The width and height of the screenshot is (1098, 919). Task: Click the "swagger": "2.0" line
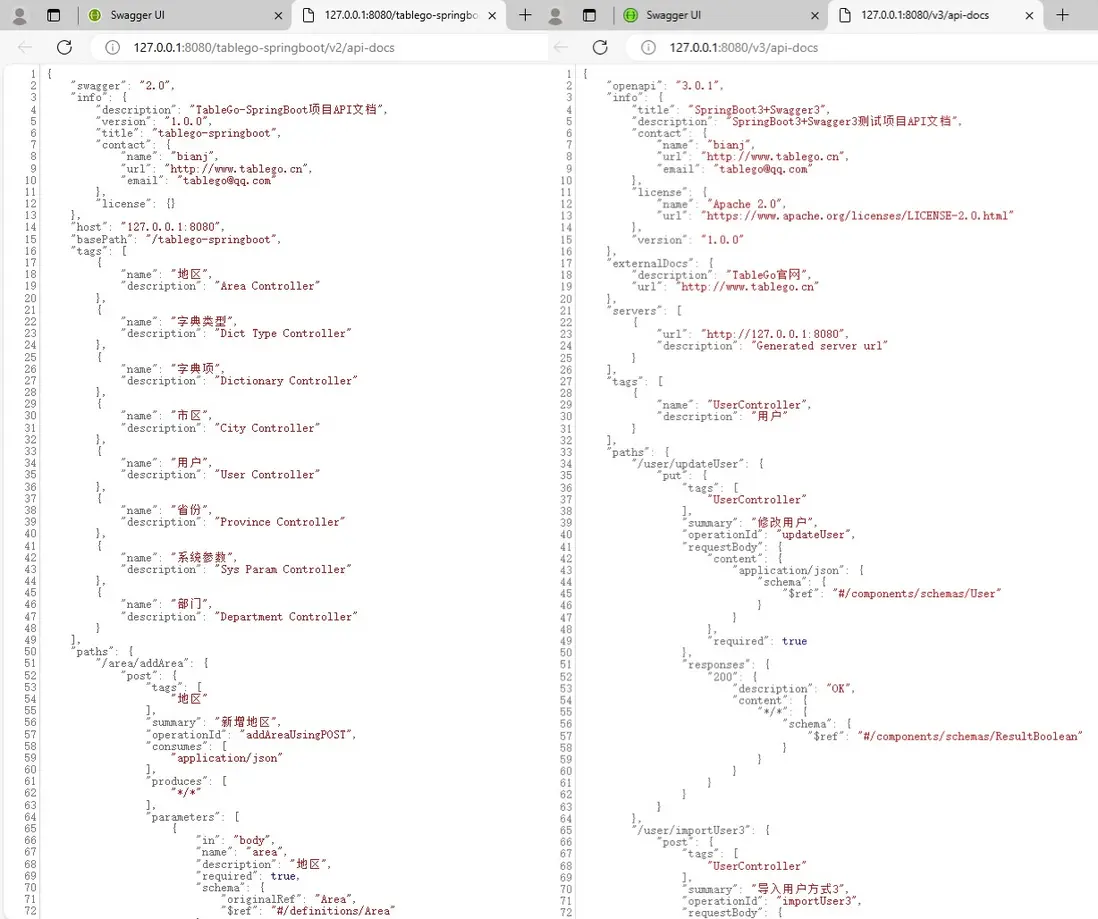point(123,85)
